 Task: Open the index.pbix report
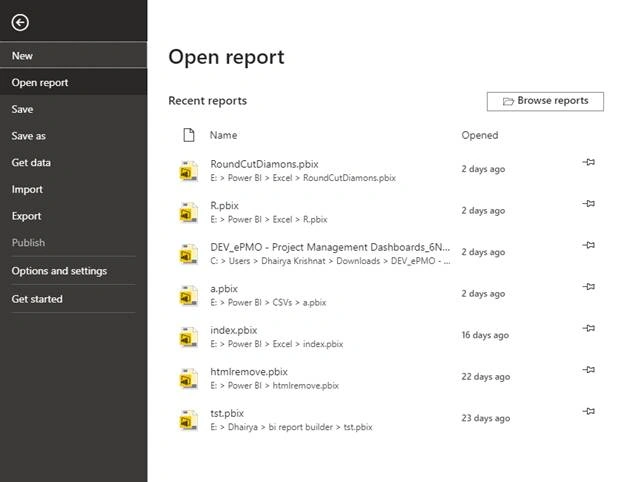[x=234, y=330]
